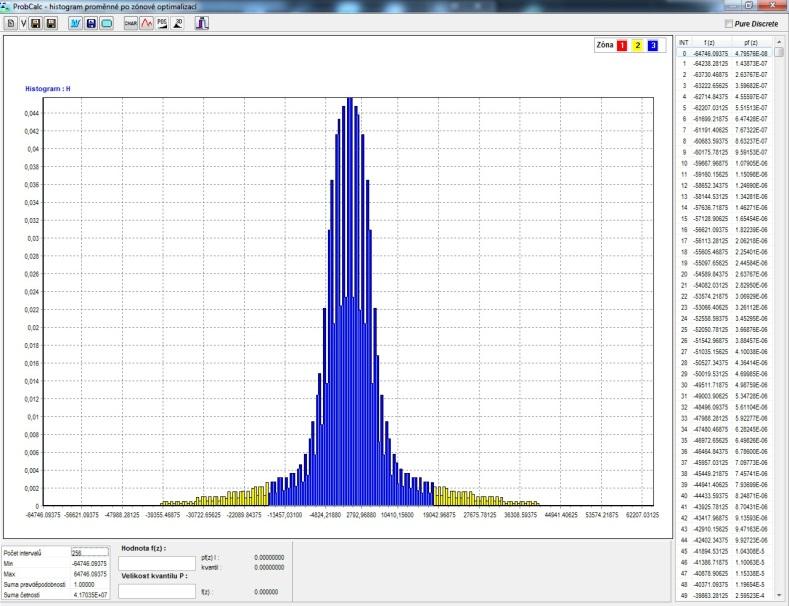Click the purple exit door icon
This screenshot has width=789, height=606.
point(202,23)
